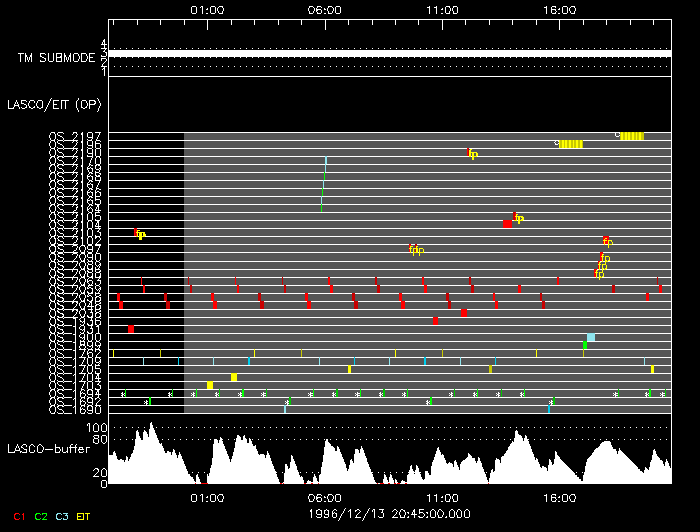Click the yellow square on the OS_1703 row

pos(210,385)
